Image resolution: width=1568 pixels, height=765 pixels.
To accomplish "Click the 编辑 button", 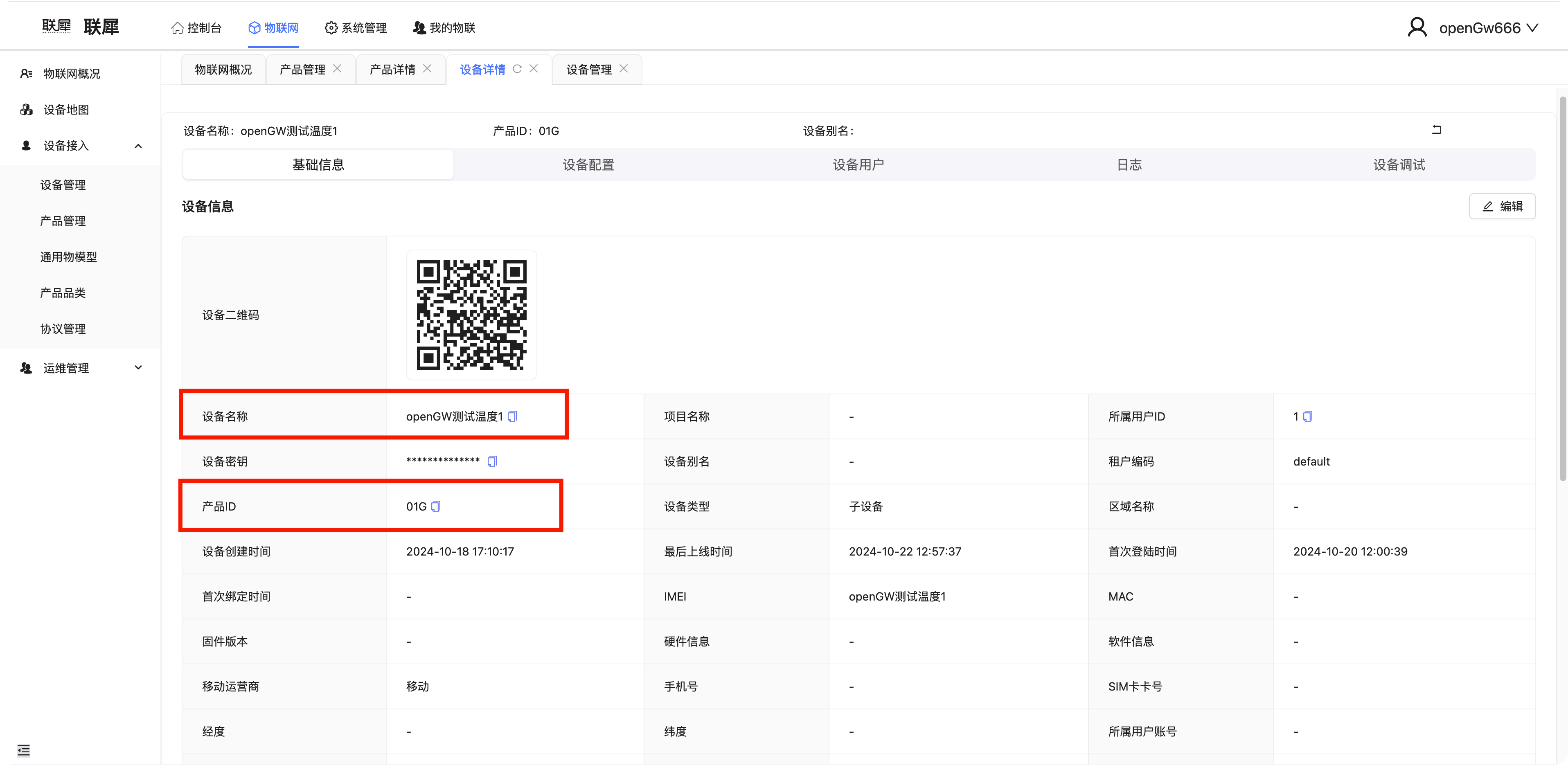I will 1502,206.
